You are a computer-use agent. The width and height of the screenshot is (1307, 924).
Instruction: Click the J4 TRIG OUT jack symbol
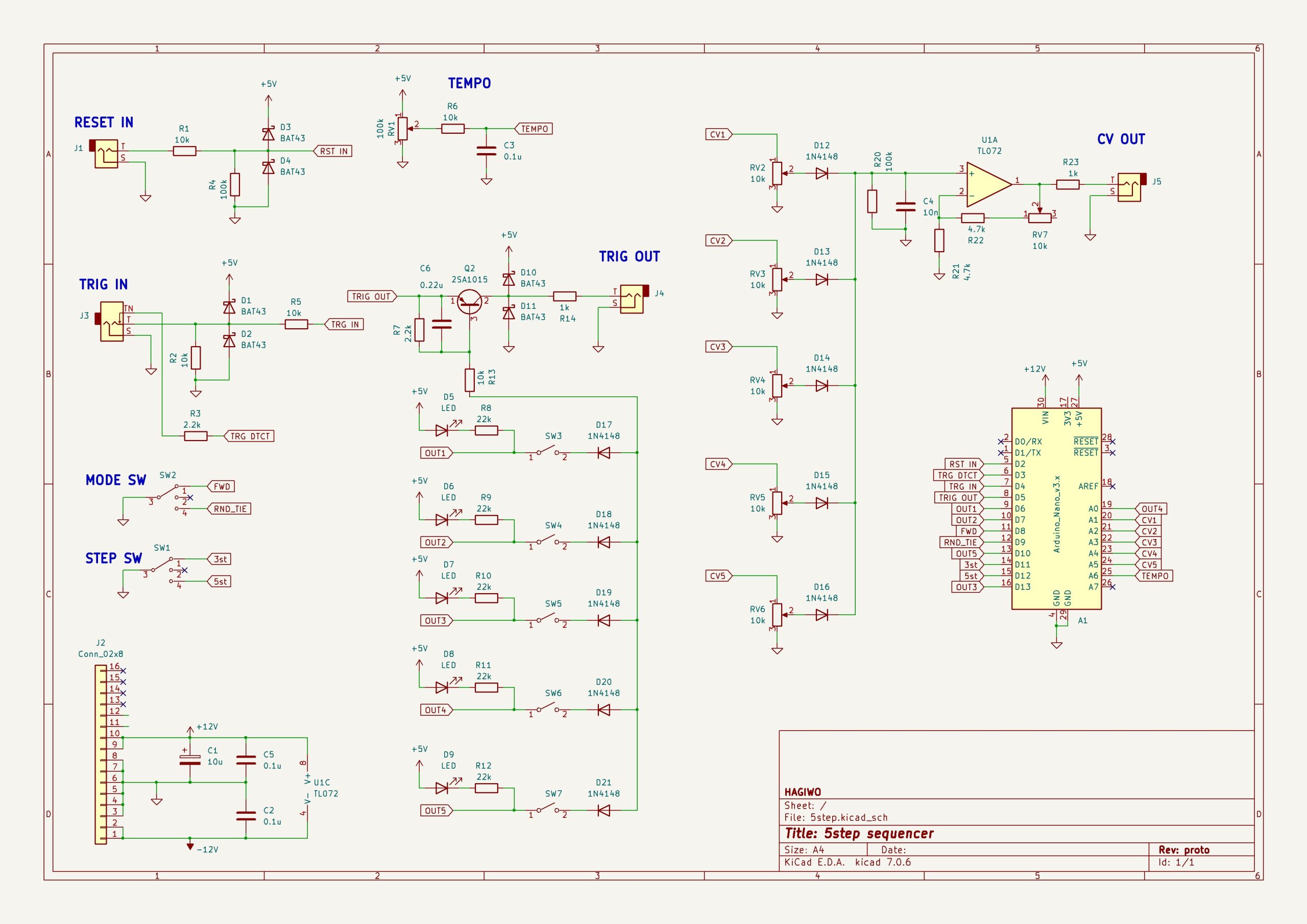tap(632, 299)
